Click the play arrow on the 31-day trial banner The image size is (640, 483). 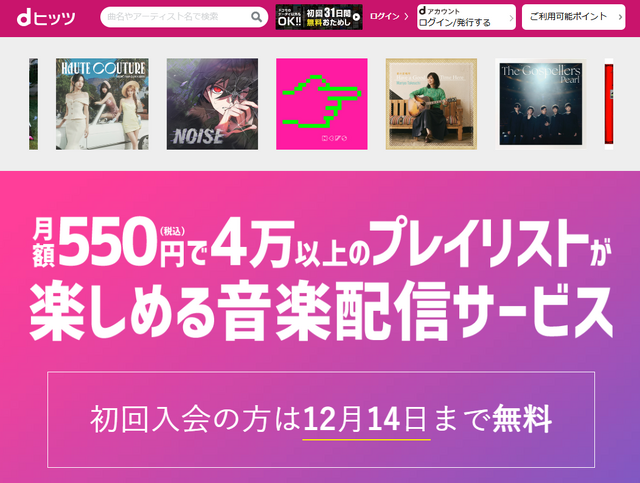click(356, 17)
